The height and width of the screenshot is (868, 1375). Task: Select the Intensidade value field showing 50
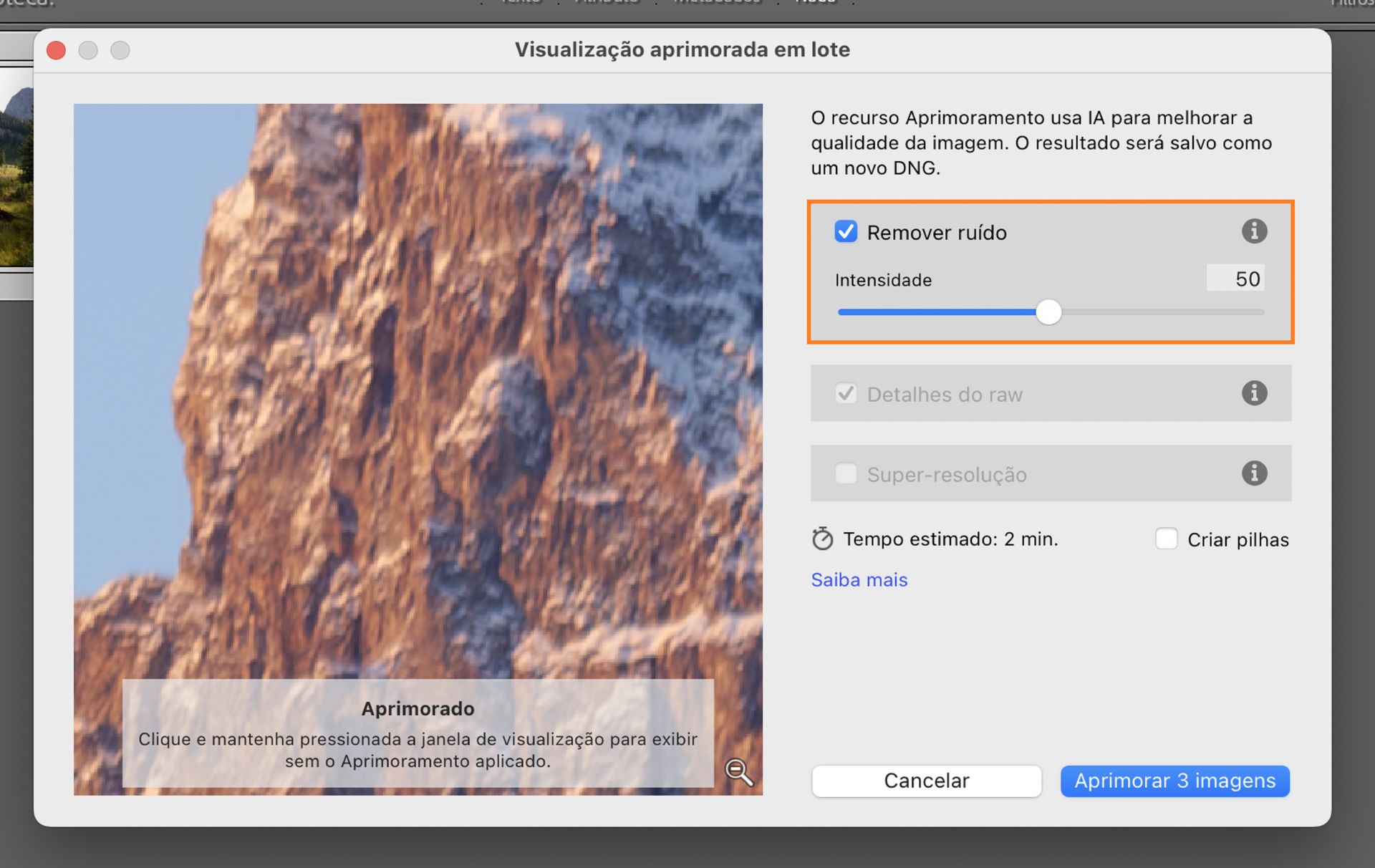click(1235, 279)
